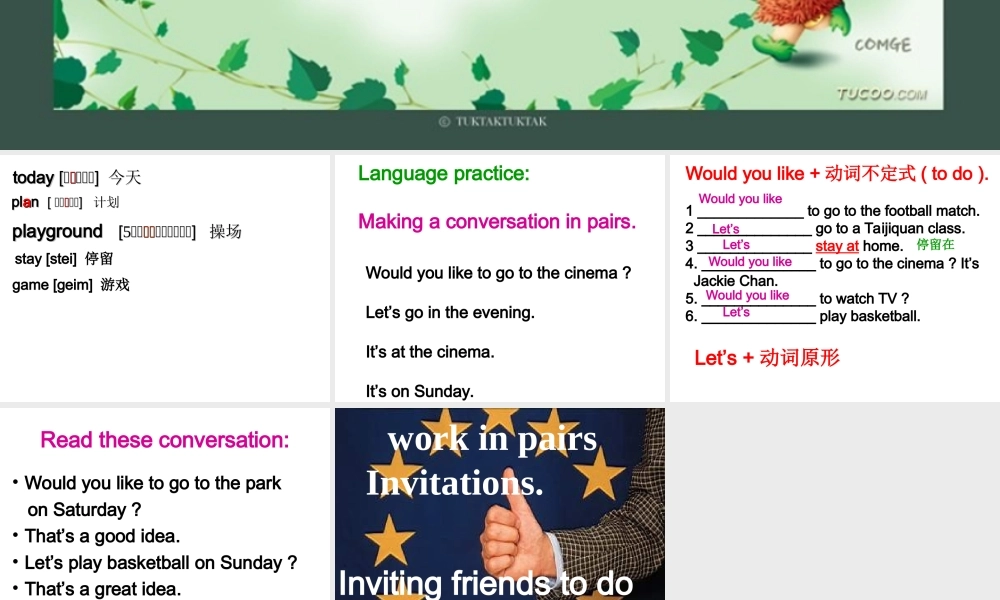The image size is (1000, 600).
Task: Click 'to go to the football match.' sentence
Action: tap(893, 211)
